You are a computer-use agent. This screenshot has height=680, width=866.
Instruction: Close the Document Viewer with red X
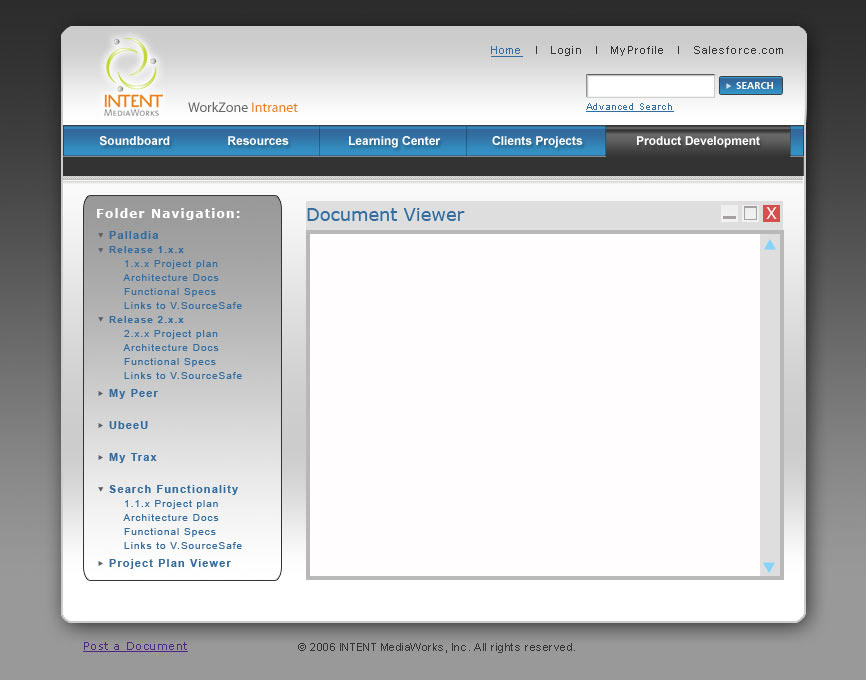tap(771, 213)
